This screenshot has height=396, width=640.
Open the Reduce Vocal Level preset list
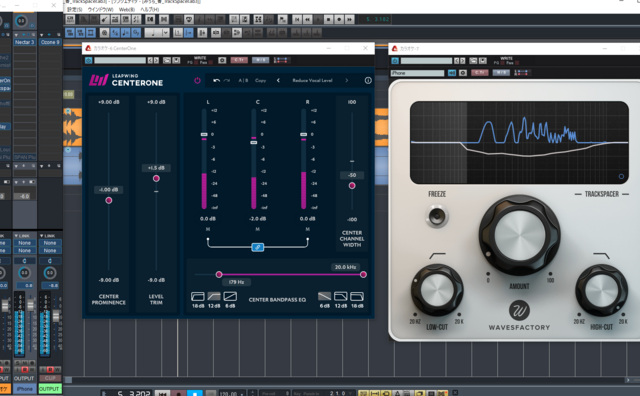click(312, 80)
